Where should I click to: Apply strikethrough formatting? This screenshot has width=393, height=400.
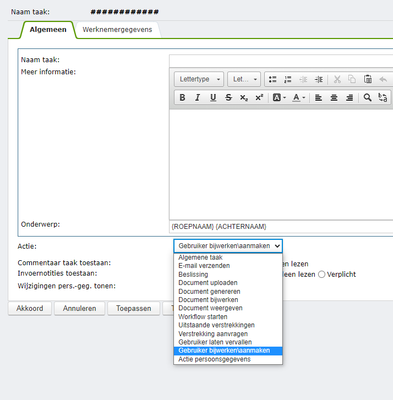click(x=228, y=98)
